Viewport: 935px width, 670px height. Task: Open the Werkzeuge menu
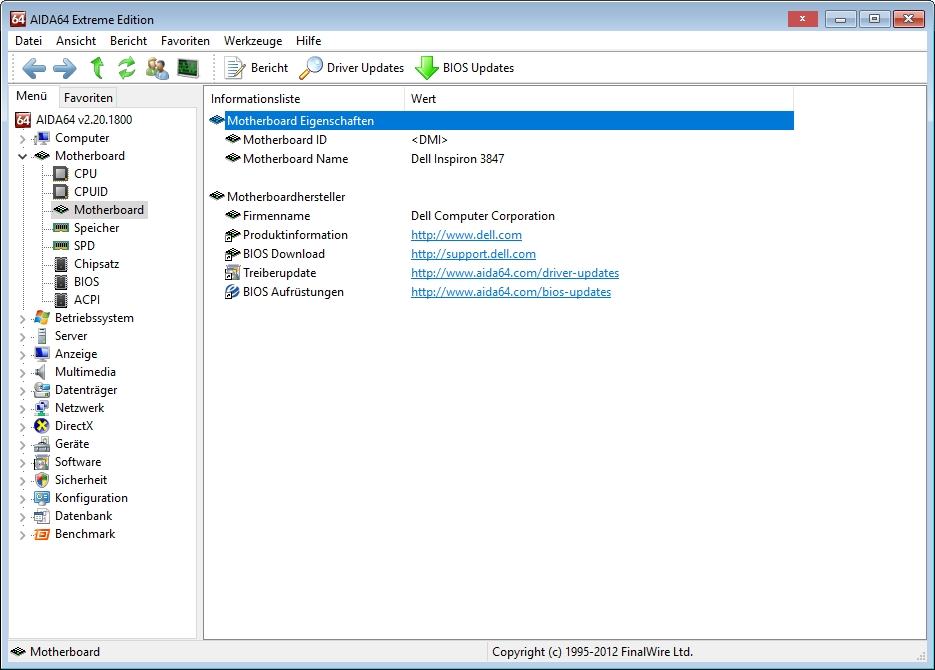pyautogui.click(x=253, y=41)
